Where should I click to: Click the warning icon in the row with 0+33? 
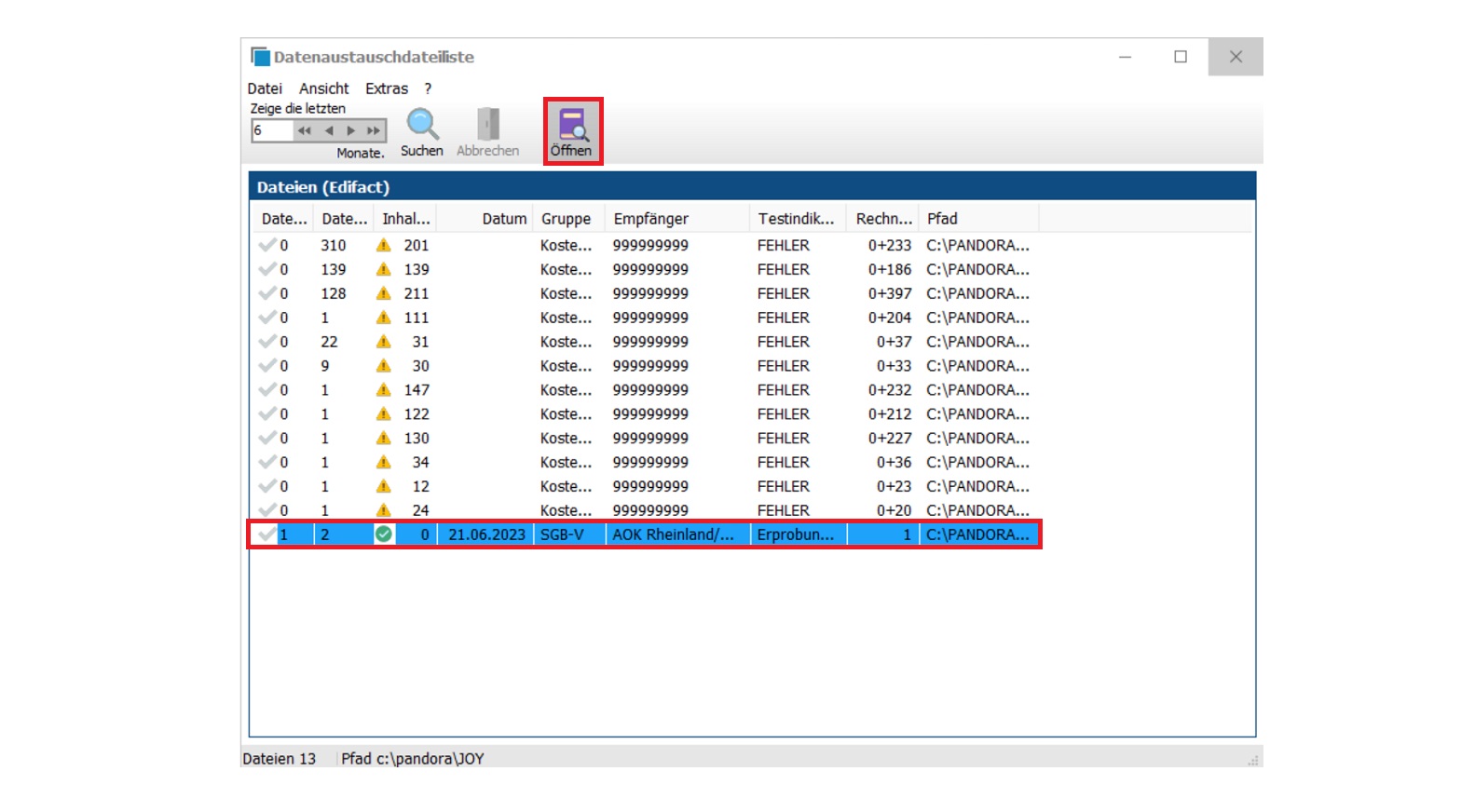coord(383,367)
